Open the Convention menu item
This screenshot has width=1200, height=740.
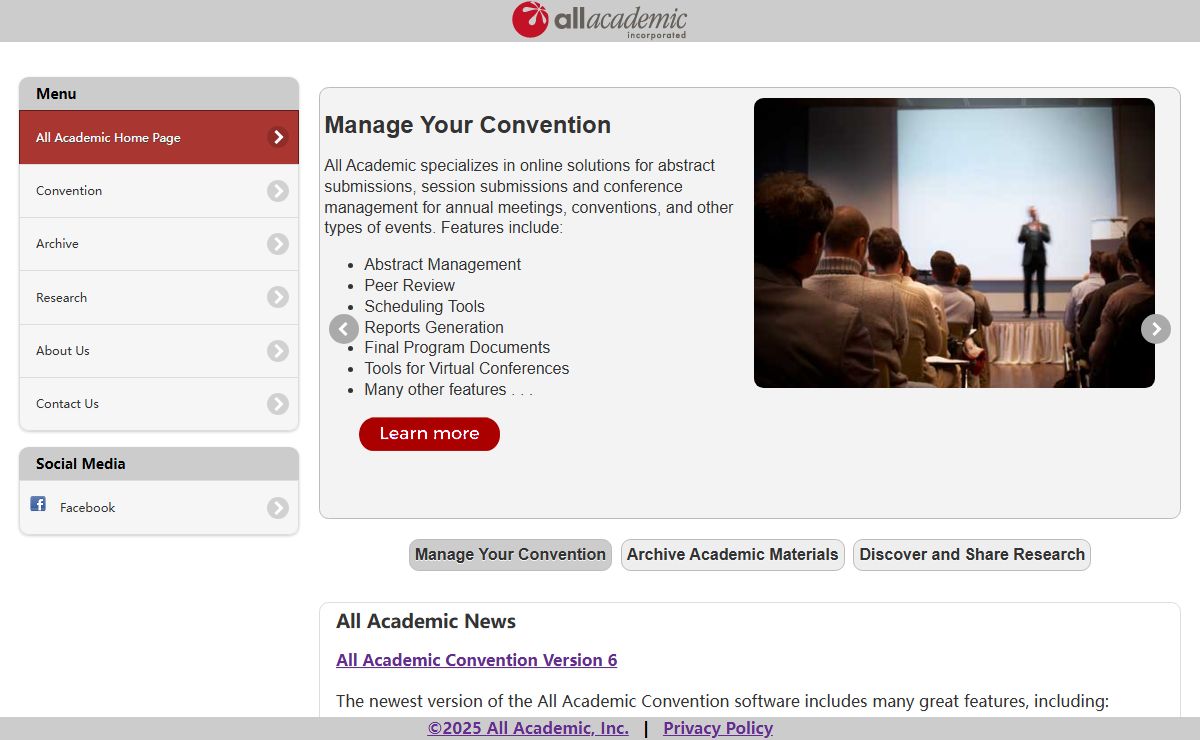[x=159, y=191]
